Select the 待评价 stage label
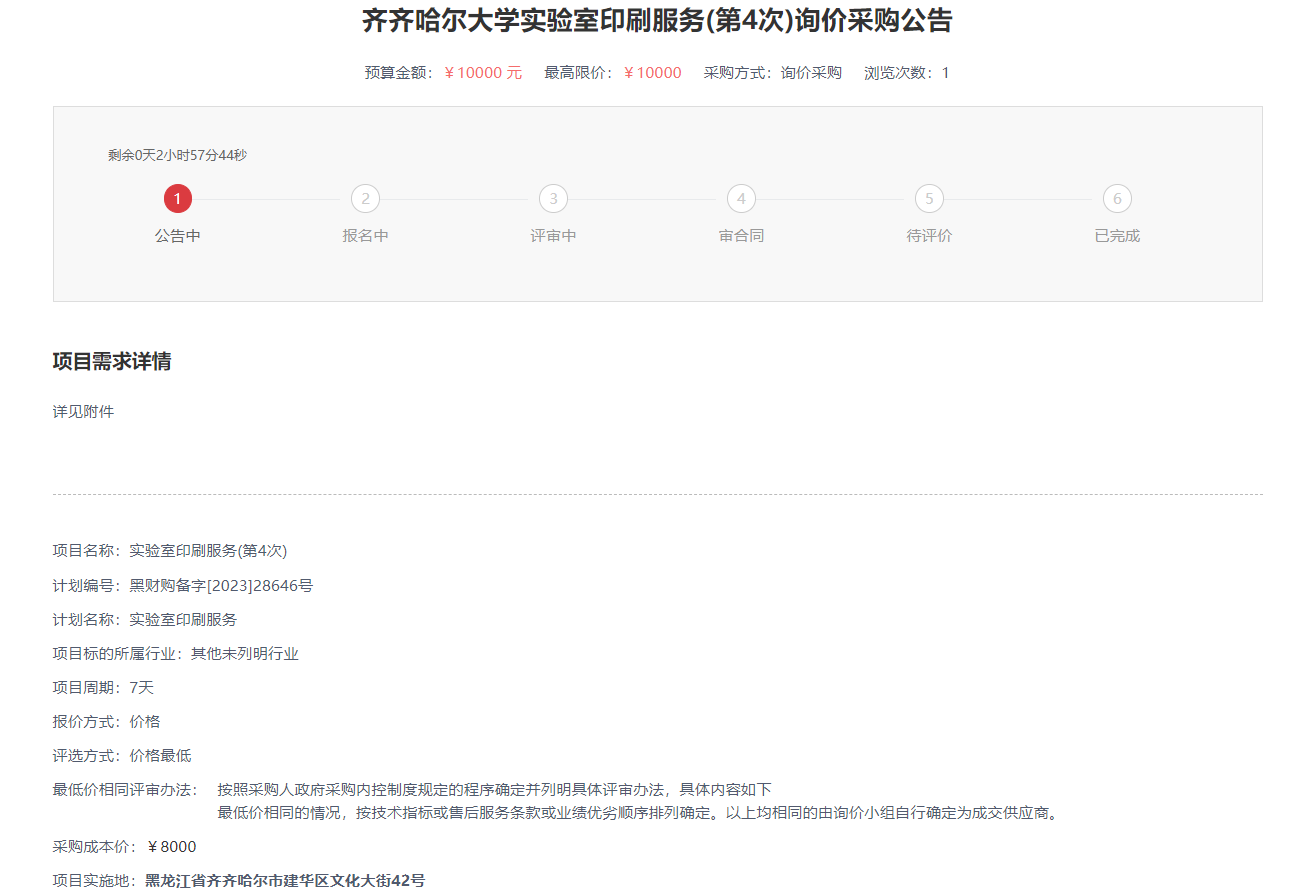The image size is (1301, 890). (929, 236)
